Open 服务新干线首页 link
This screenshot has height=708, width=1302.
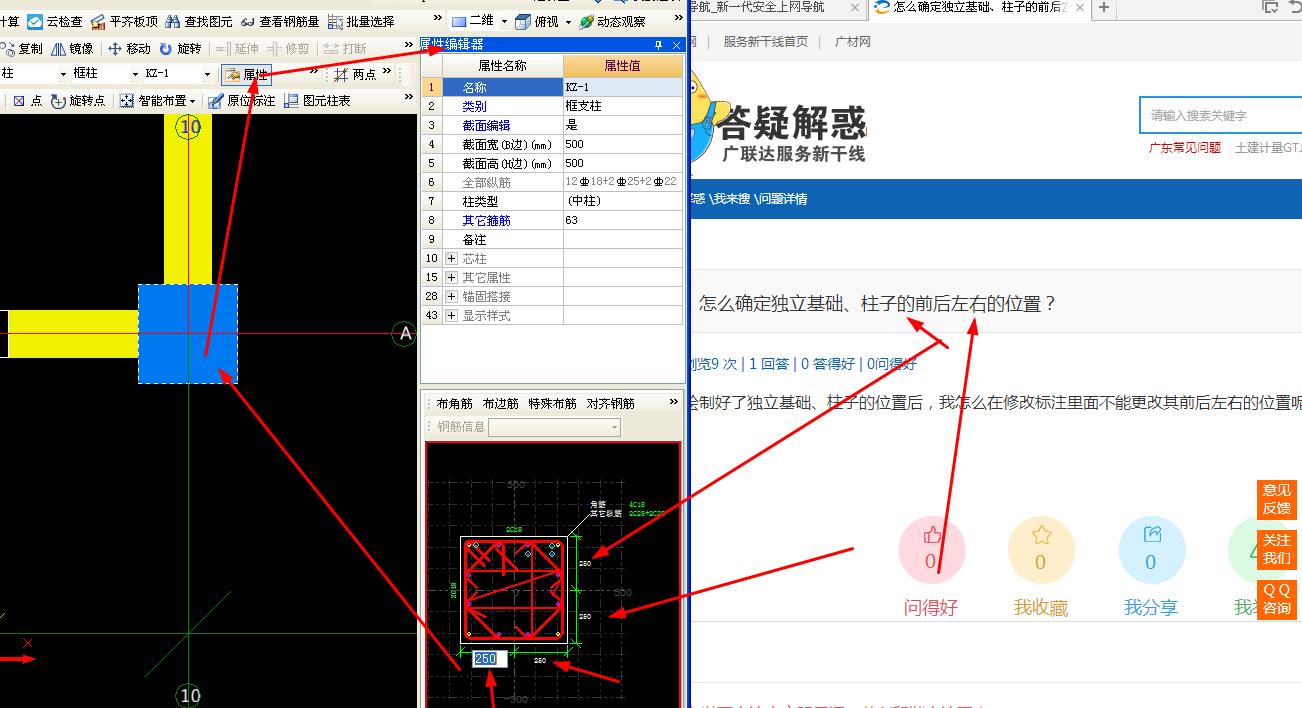(x=765, y=42)
